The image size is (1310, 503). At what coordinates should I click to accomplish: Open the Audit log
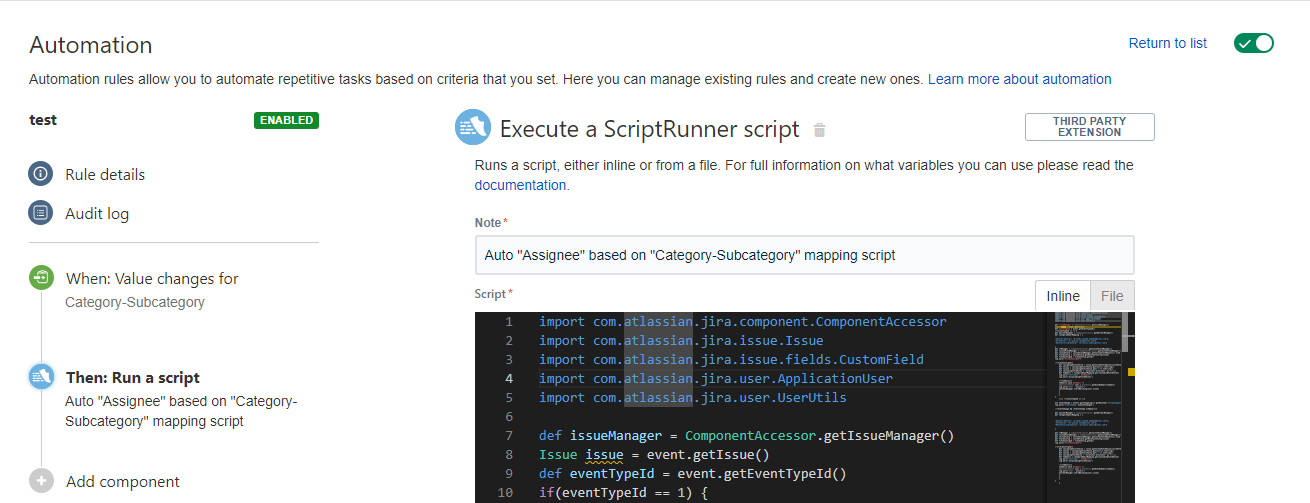[97, 213]
